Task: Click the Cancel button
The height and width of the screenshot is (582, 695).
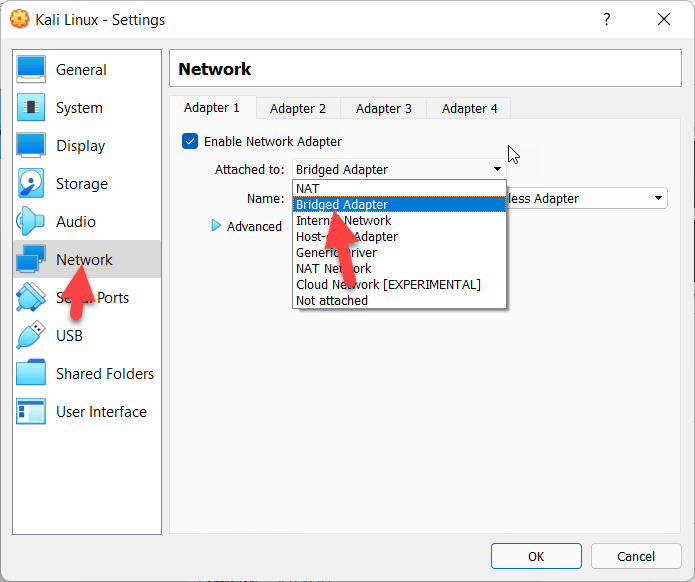Action: click(x=636, y=556)
